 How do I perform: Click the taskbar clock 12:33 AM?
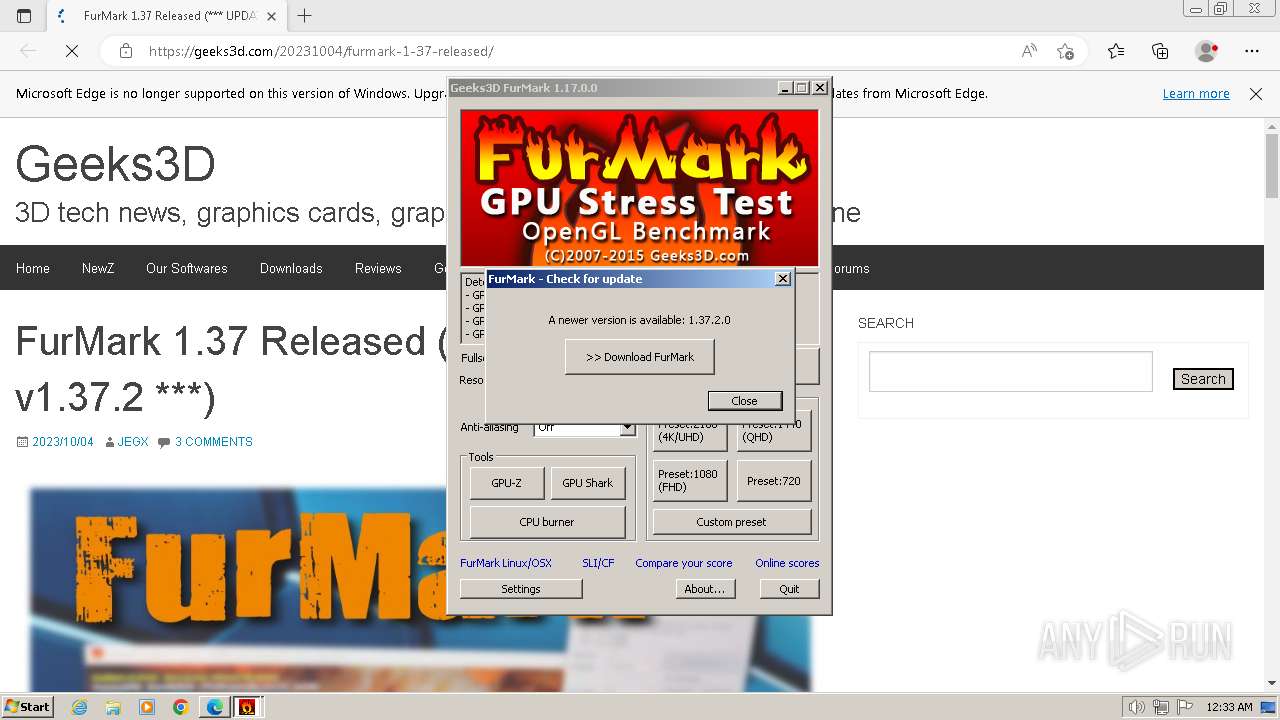[1229, 707]
